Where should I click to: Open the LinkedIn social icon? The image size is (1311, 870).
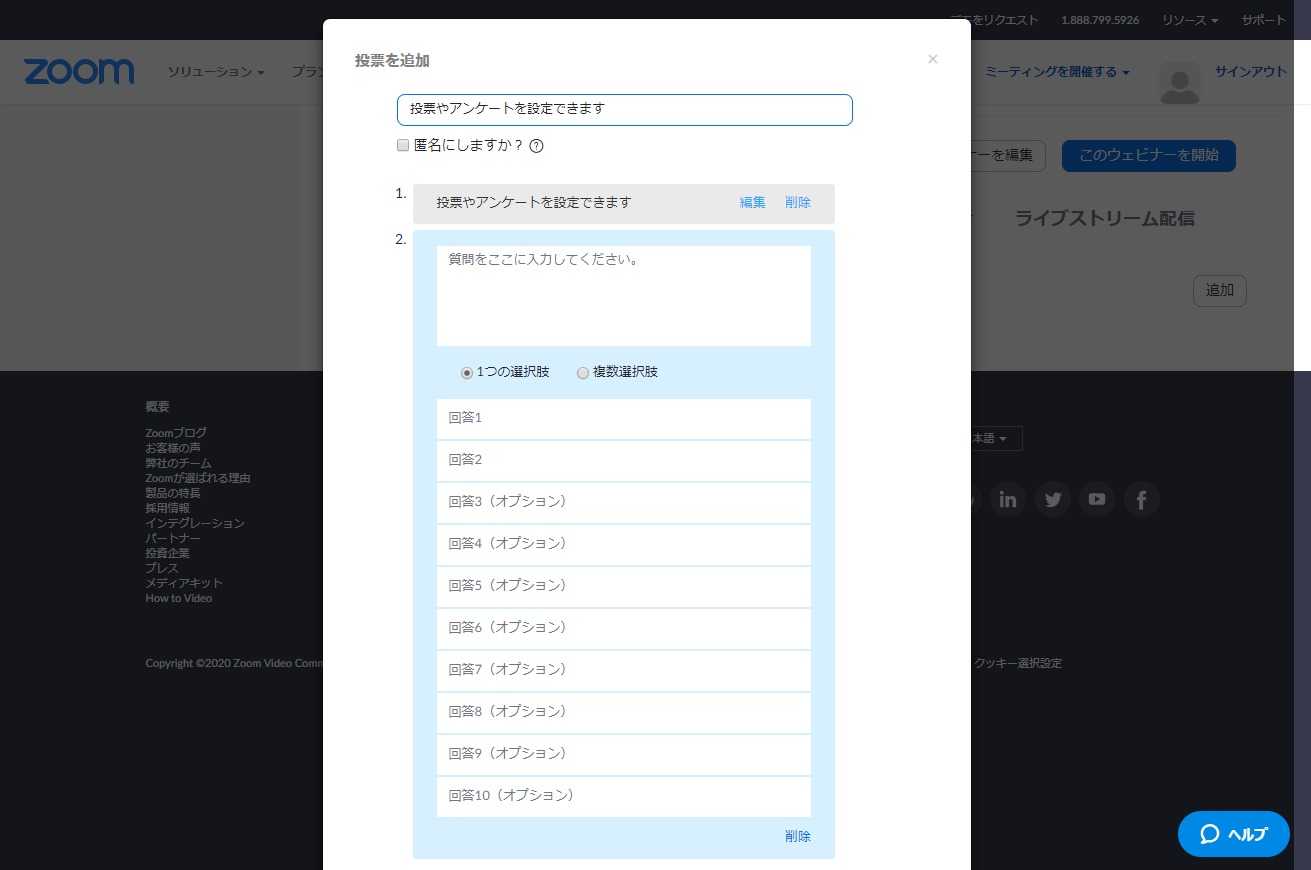(x=1008, y=499)
